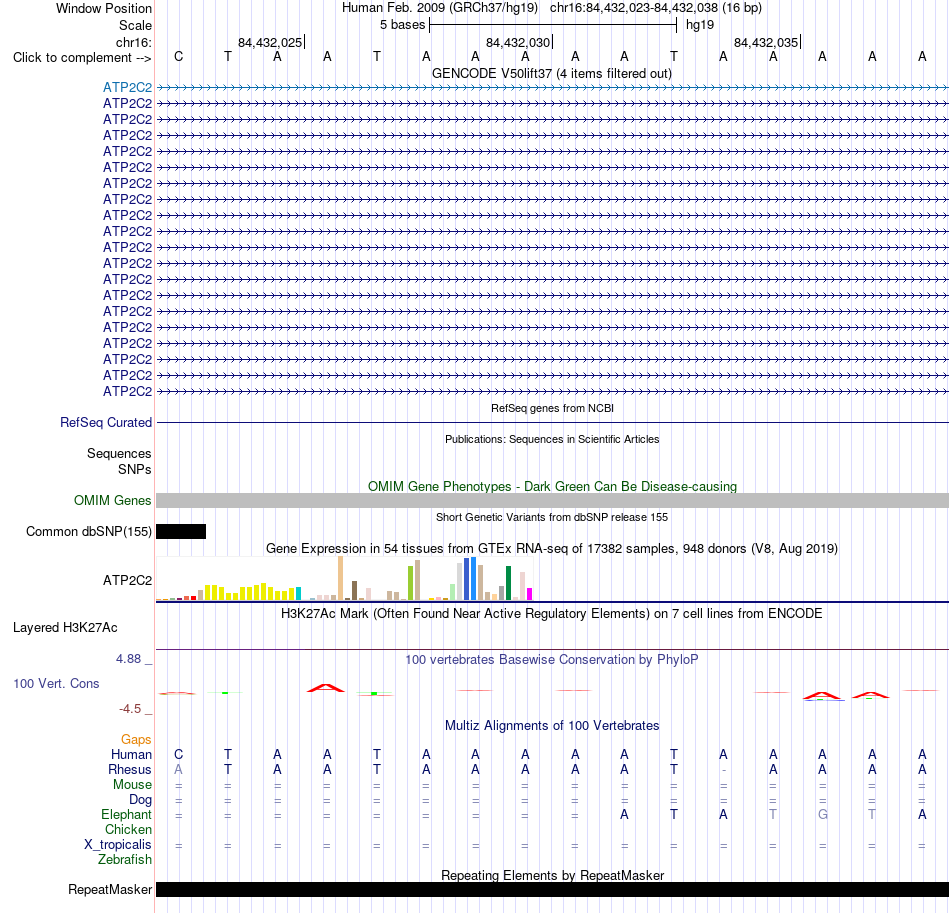Click the Rhesus species label

[x=130, y=769]
